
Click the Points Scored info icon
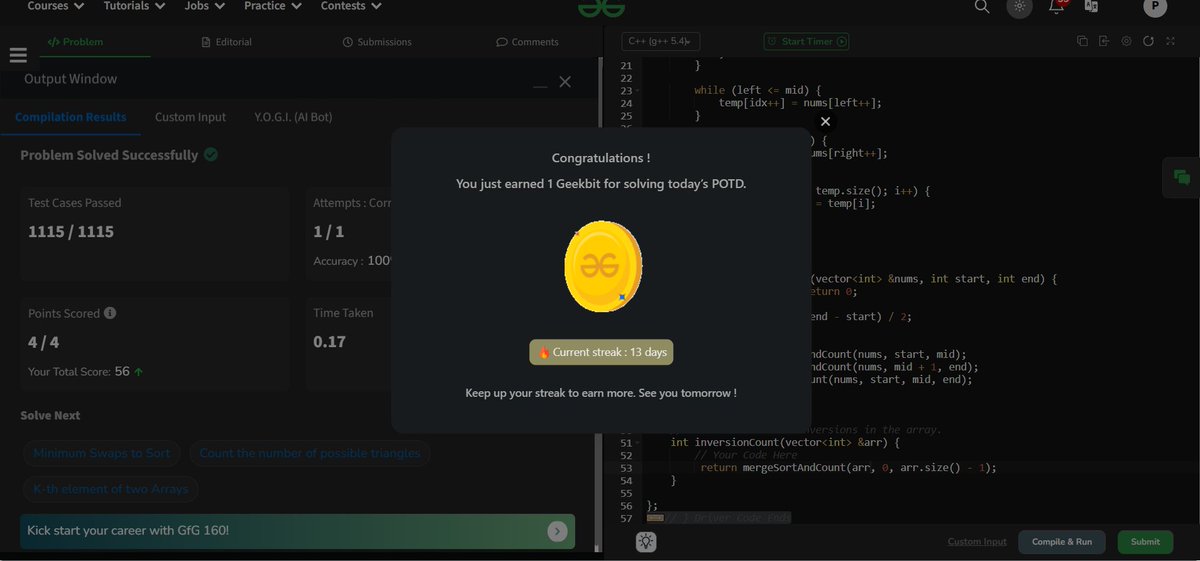point(110,313)
